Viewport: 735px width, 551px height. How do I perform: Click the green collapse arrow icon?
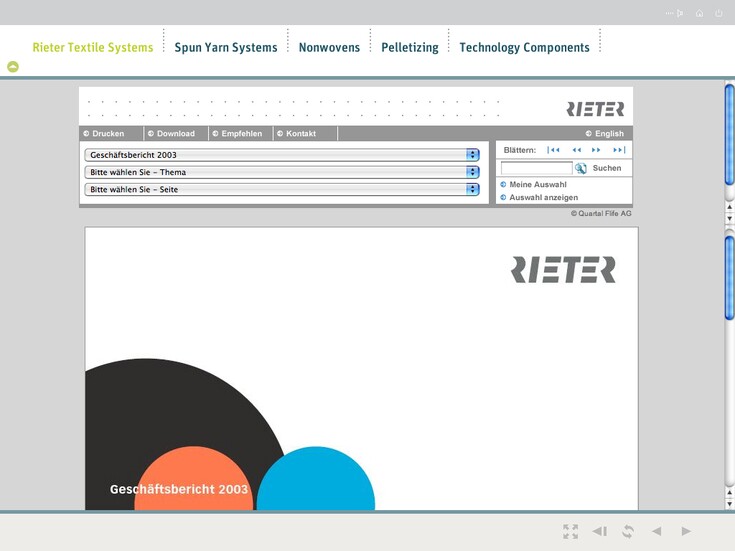(13, 67)
